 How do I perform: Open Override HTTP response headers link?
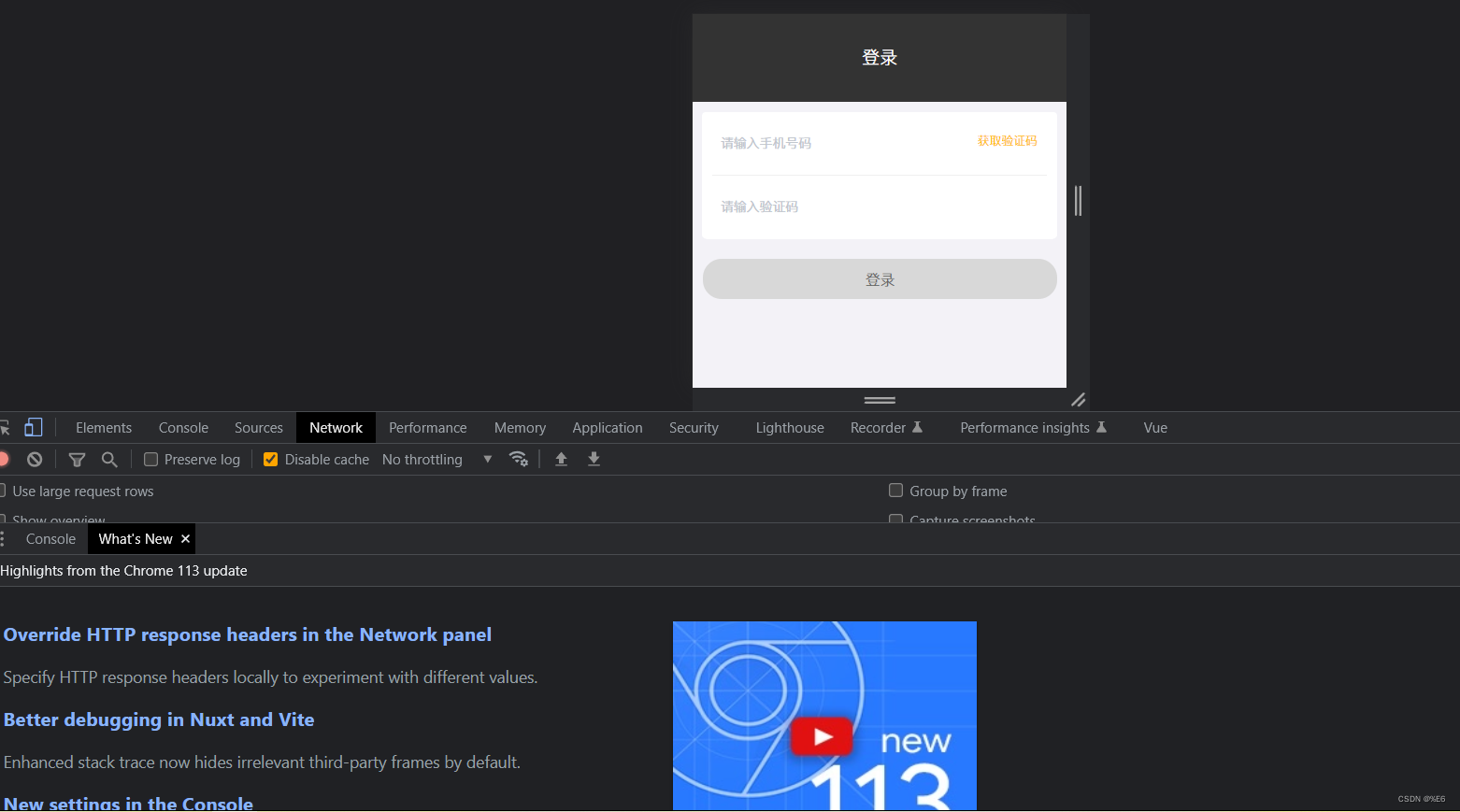coord(248,634)
